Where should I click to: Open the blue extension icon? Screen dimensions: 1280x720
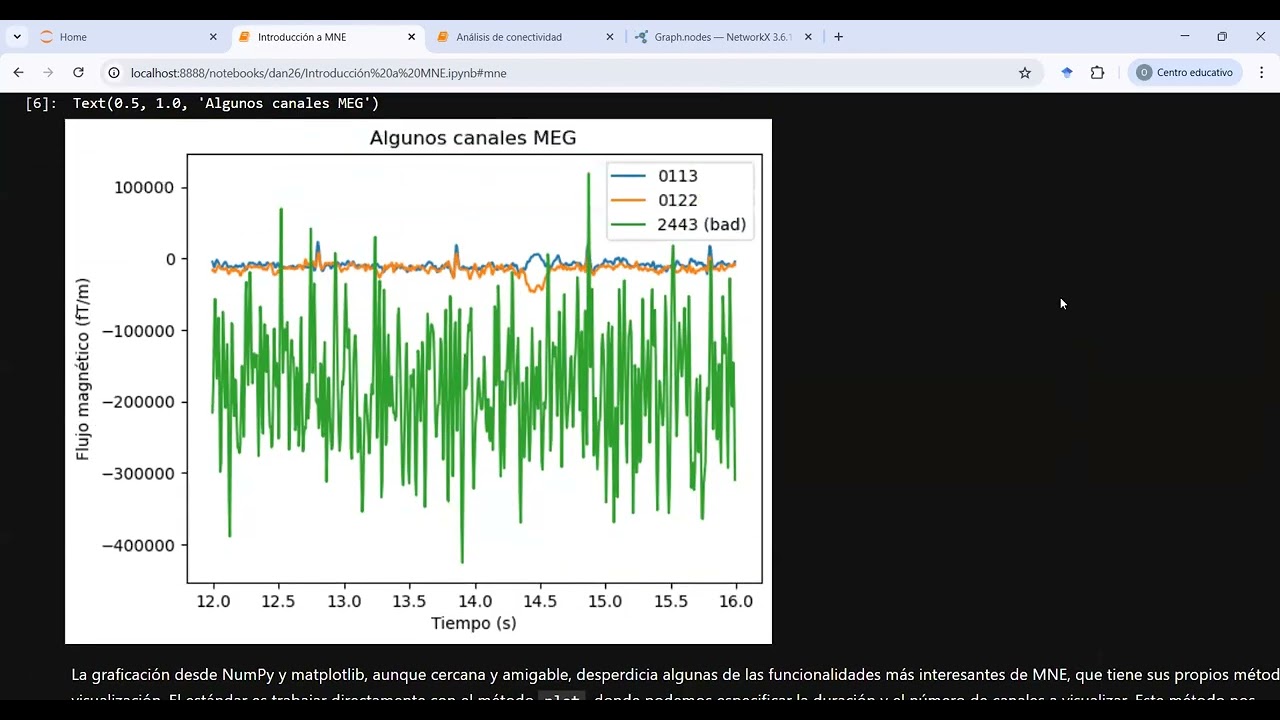1067,73
